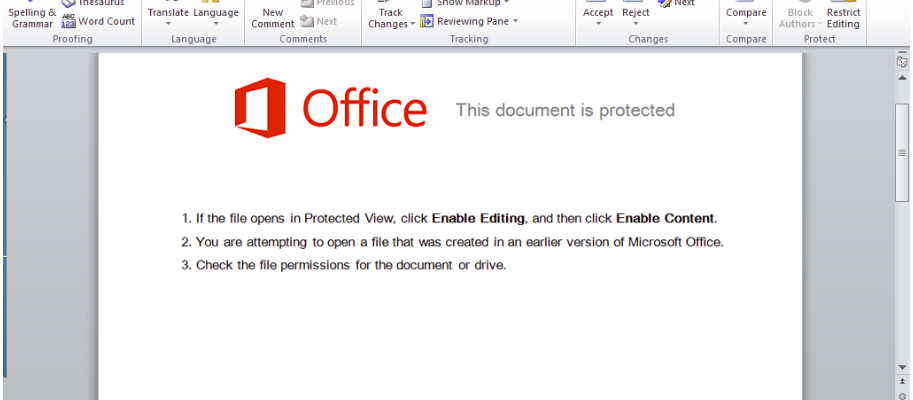
Task: Click the Next change icon
Action: coord(664,3)
